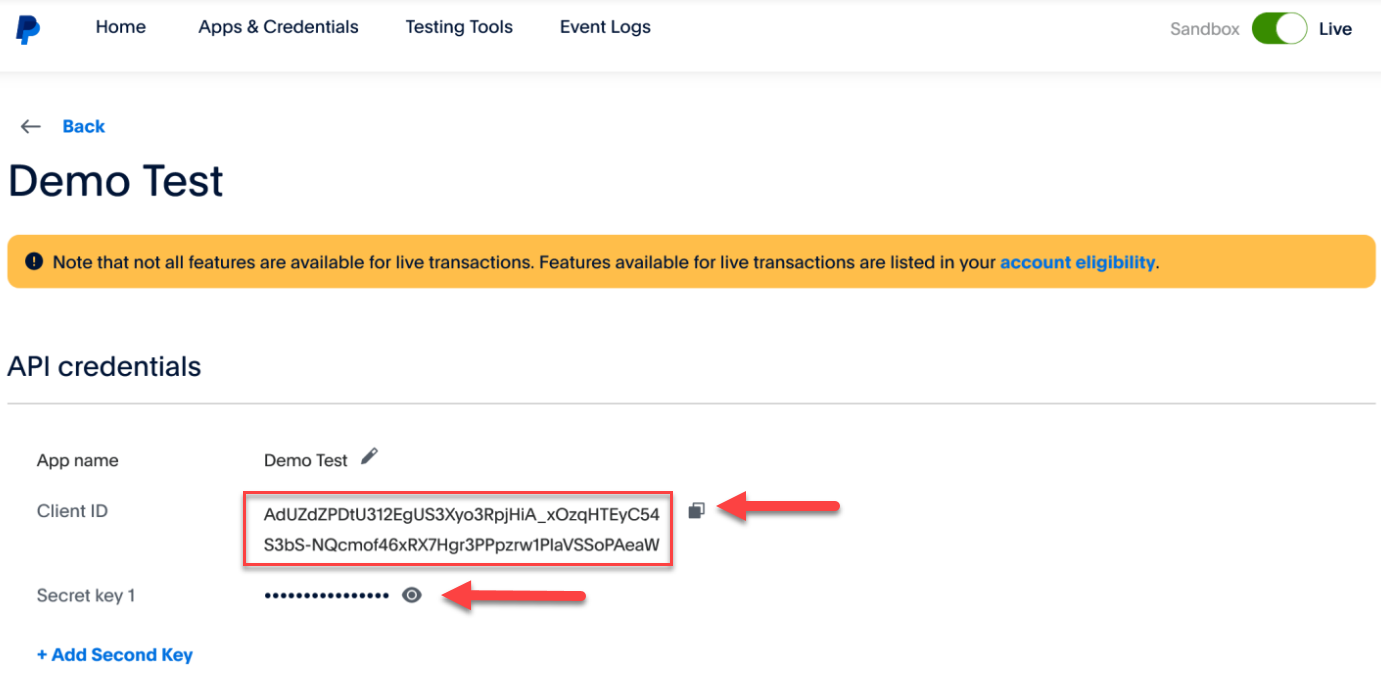Edit app name with pencil icon
The width and height of the screenshot is (1381, 680).
pos(370,457)
